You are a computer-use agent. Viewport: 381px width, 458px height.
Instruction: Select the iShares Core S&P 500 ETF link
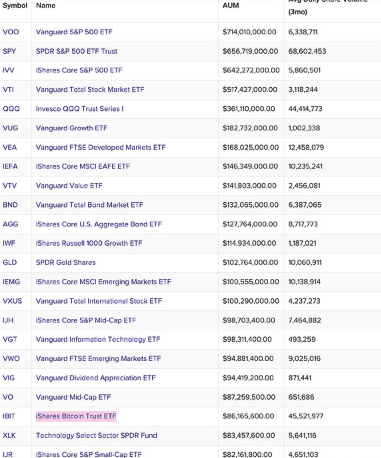pos(79,70)
